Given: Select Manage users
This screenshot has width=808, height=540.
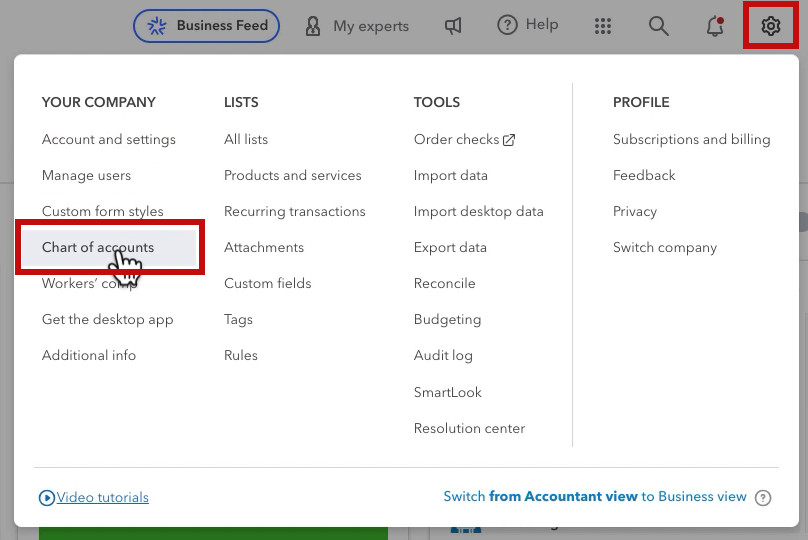Looking at the screenshot, I should pyautogui.click(x=87, y=176).
